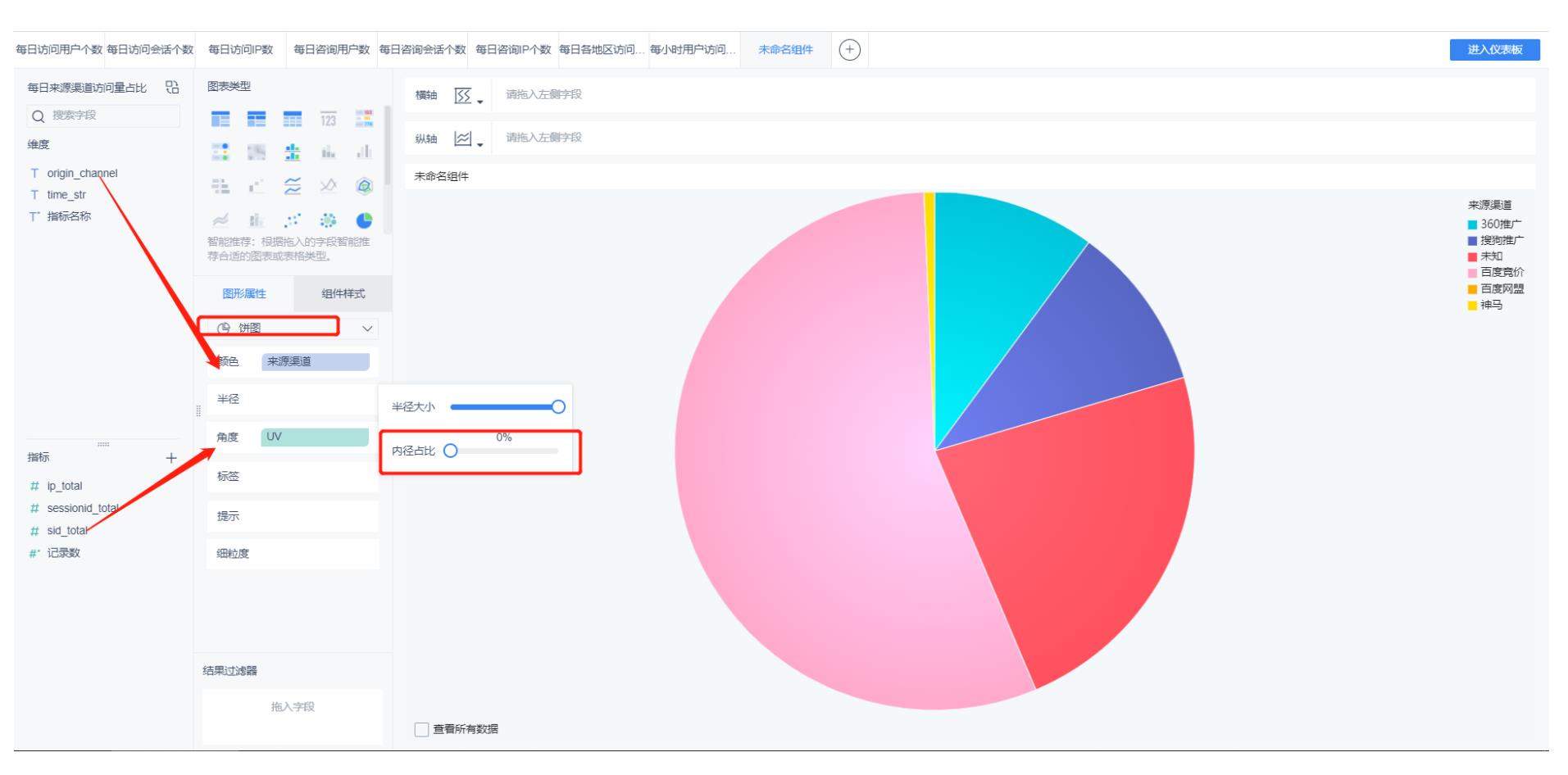The height and width of the screenshot is (775, 1568).
Task: Click the 来源渠道 field in 颜色 row
Action: [316, 361]
